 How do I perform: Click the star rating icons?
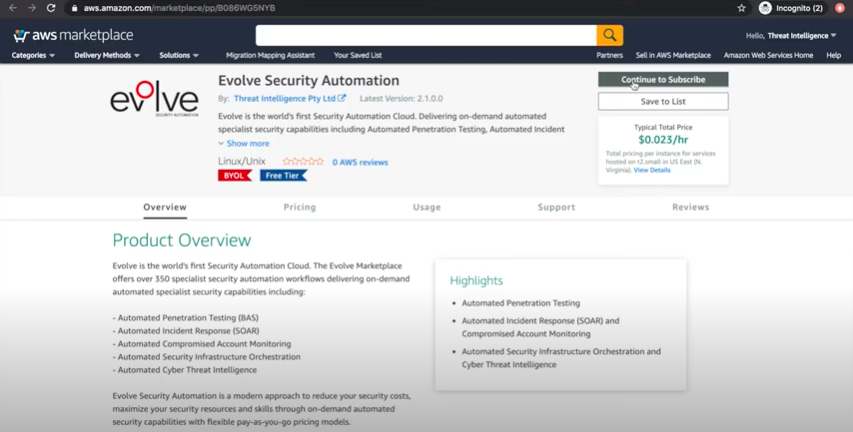pyautogui.click(x=303, y=162)
